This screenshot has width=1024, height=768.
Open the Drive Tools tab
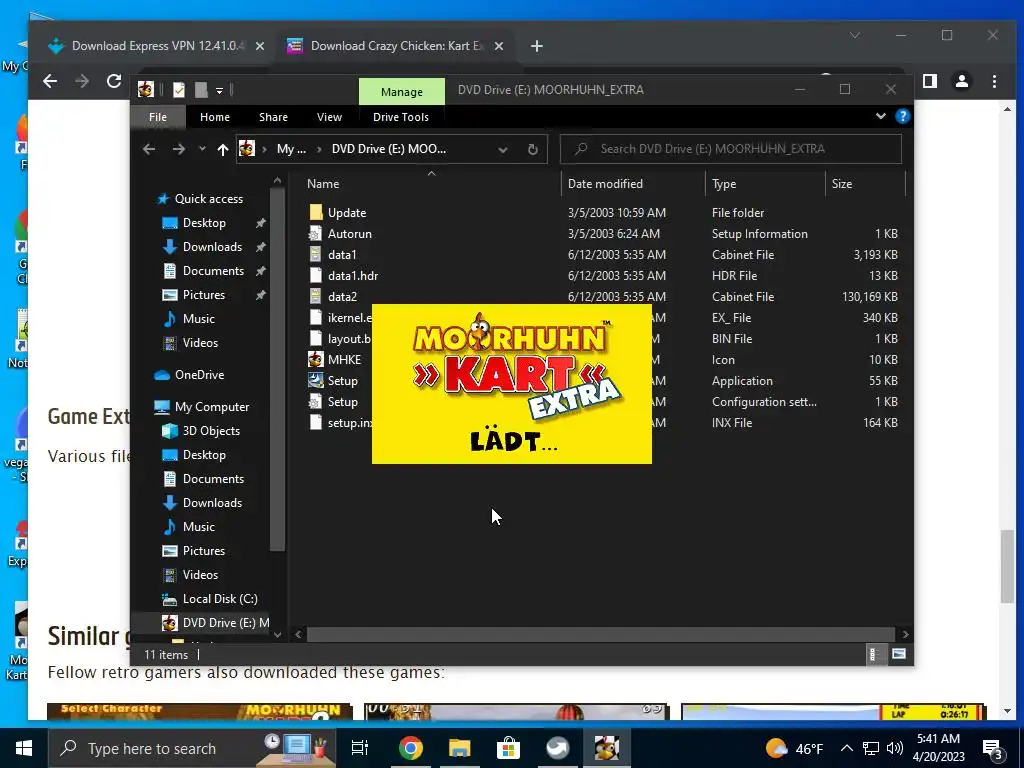tap(401, 117)
